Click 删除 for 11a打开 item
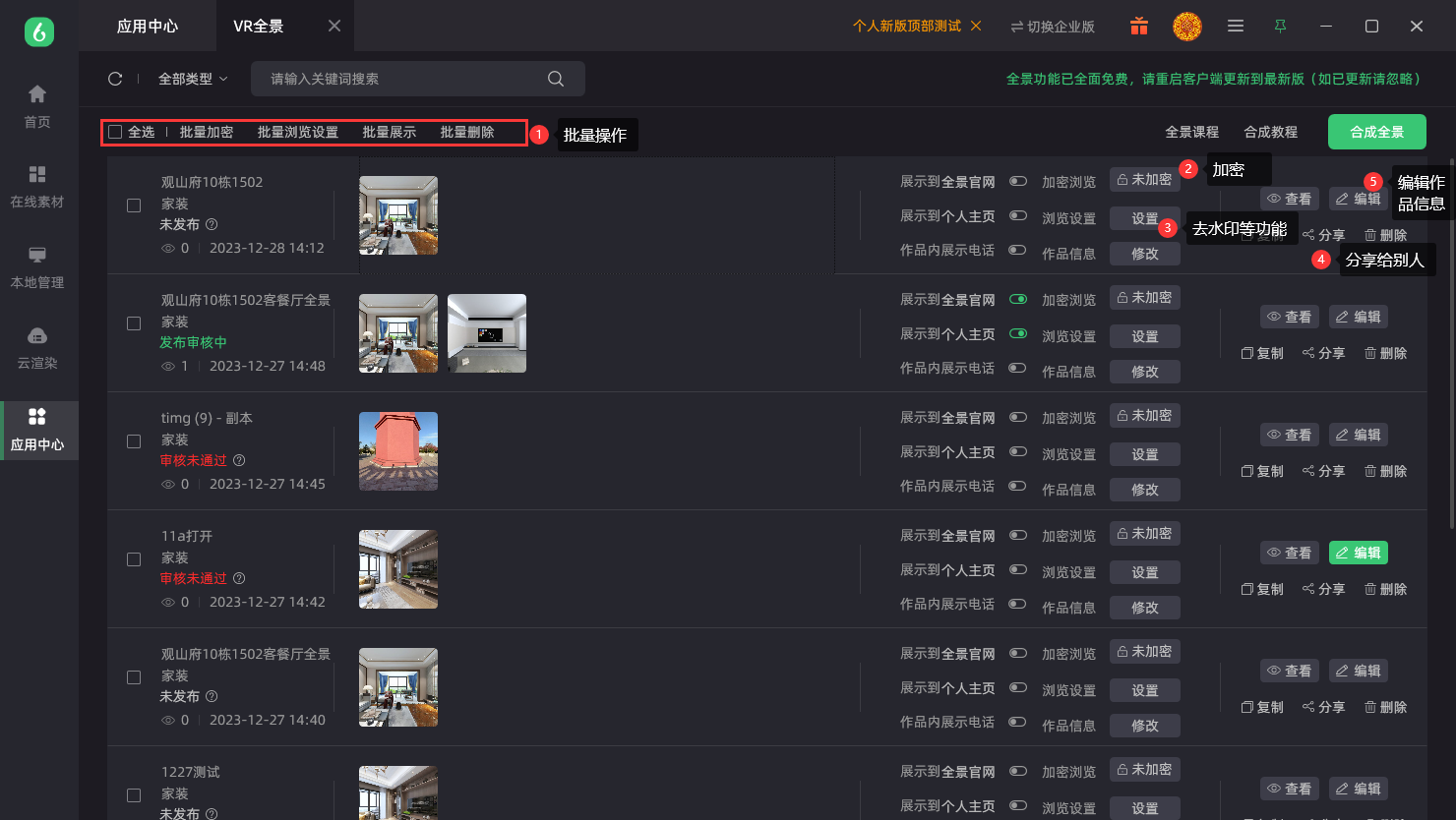The height and width of the screenshot is (820, 1456). pyautogui.click(x=1385, y=589)
